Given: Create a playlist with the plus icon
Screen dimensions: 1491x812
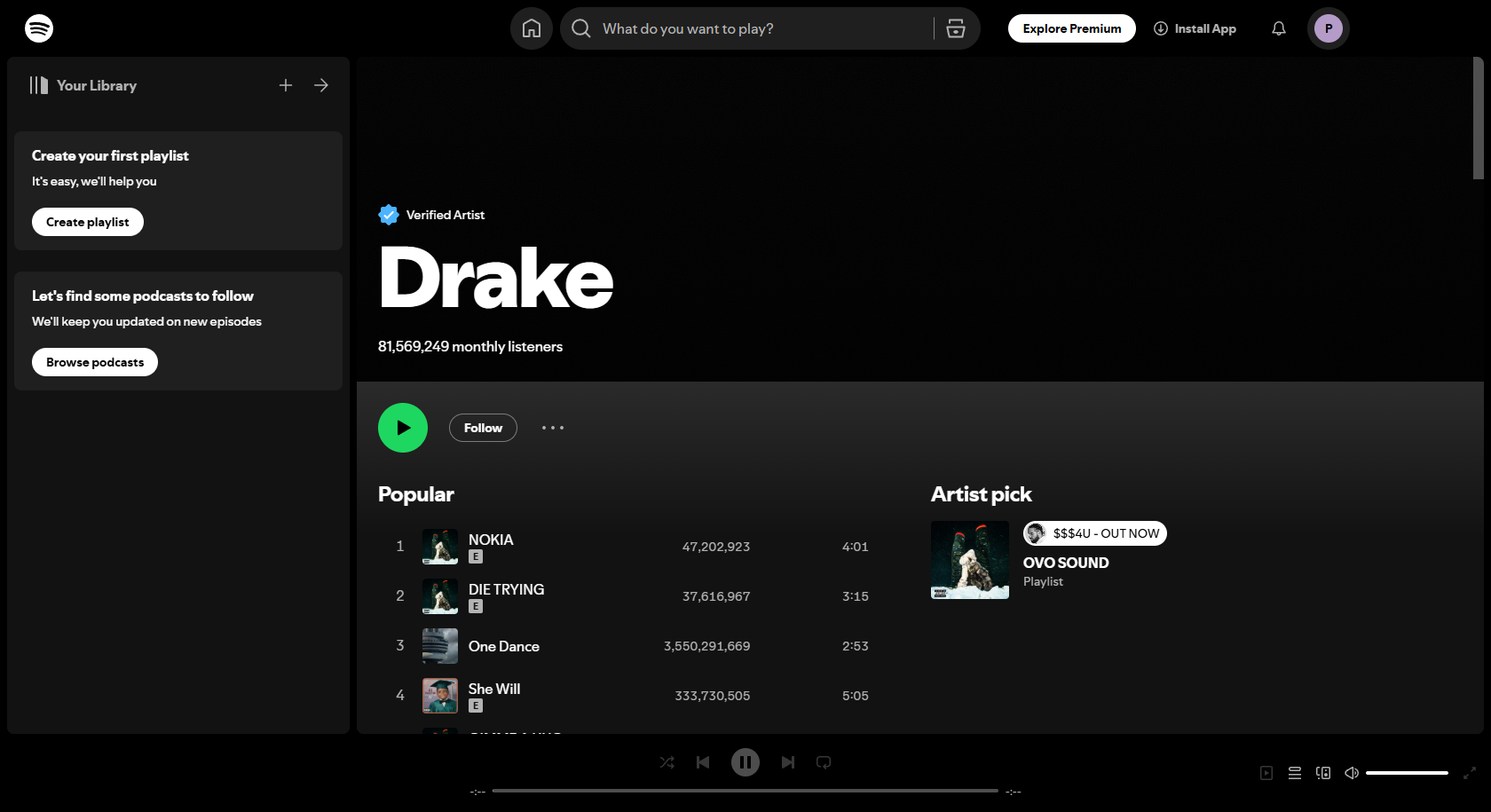Looking at the screenshot, I should [286, 85].
